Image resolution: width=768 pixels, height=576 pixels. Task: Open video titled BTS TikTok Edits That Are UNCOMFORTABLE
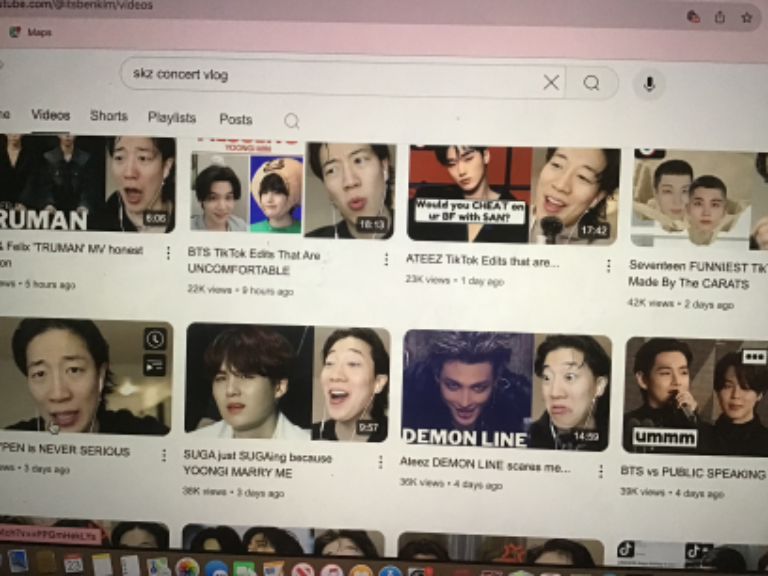pyautogui.click(x=254, y=262)
